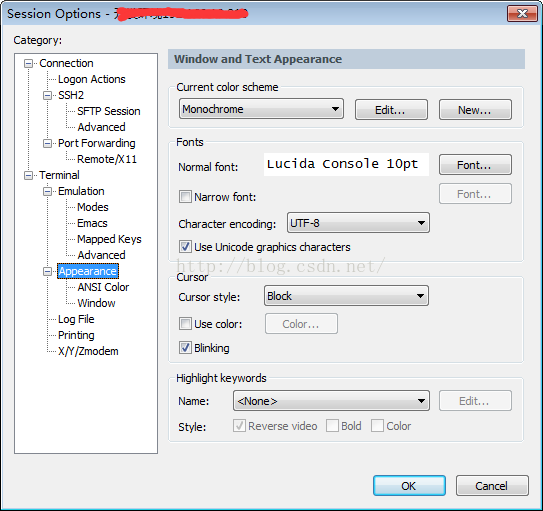Click the Lucida Console 10pt font preview

[x=346, y=164]
